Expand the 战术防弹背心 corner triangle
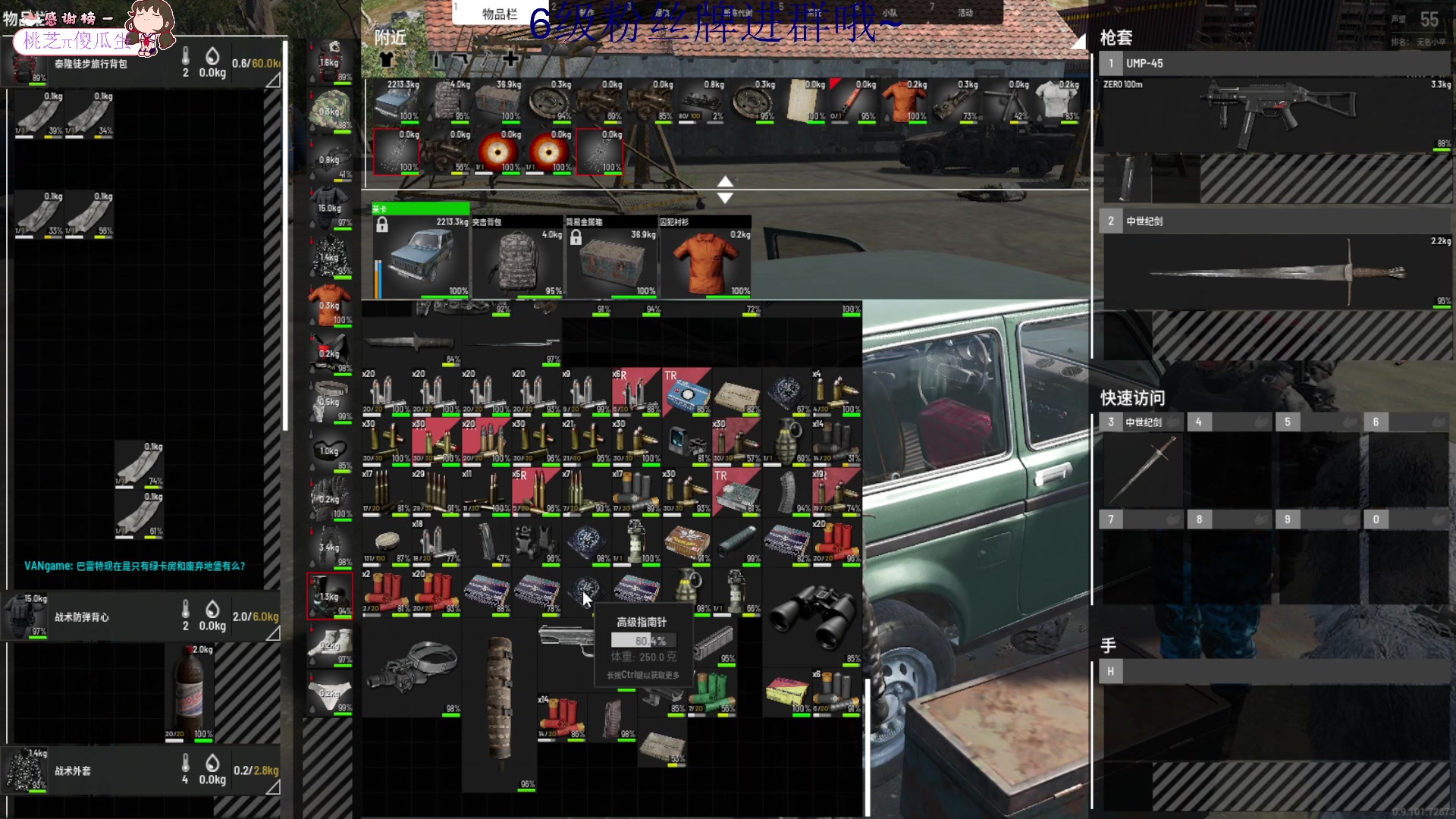The height and width of the screenshot is (819, 1456). 273,632
